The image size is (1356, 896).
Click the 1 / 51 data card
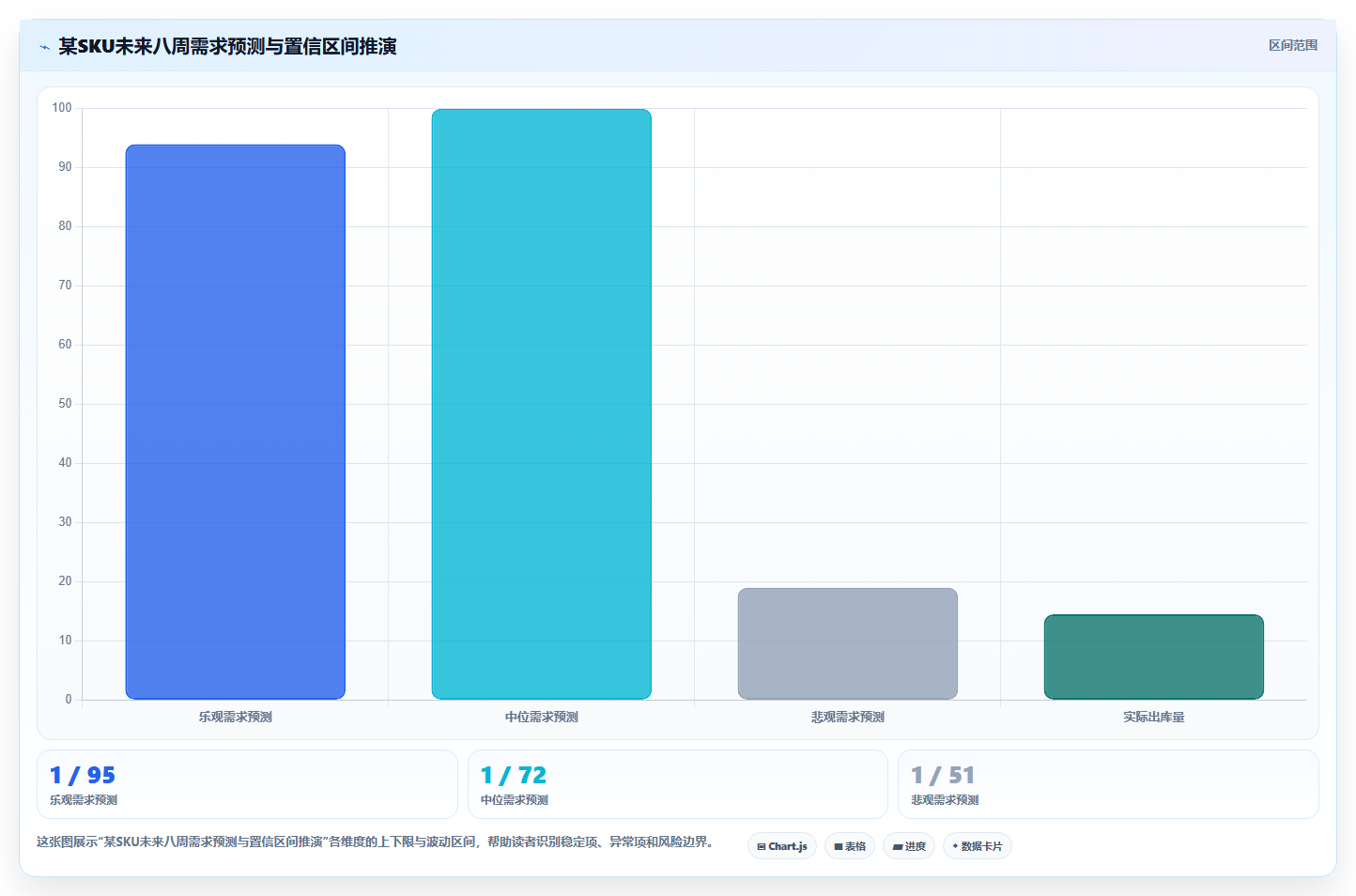pos(1108,784)
